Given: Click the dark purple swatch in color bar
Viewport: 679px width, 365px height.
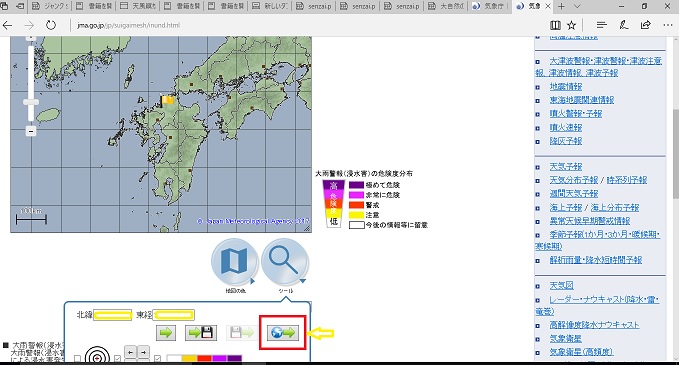Looking at the screenshot, I should point(234,359).
